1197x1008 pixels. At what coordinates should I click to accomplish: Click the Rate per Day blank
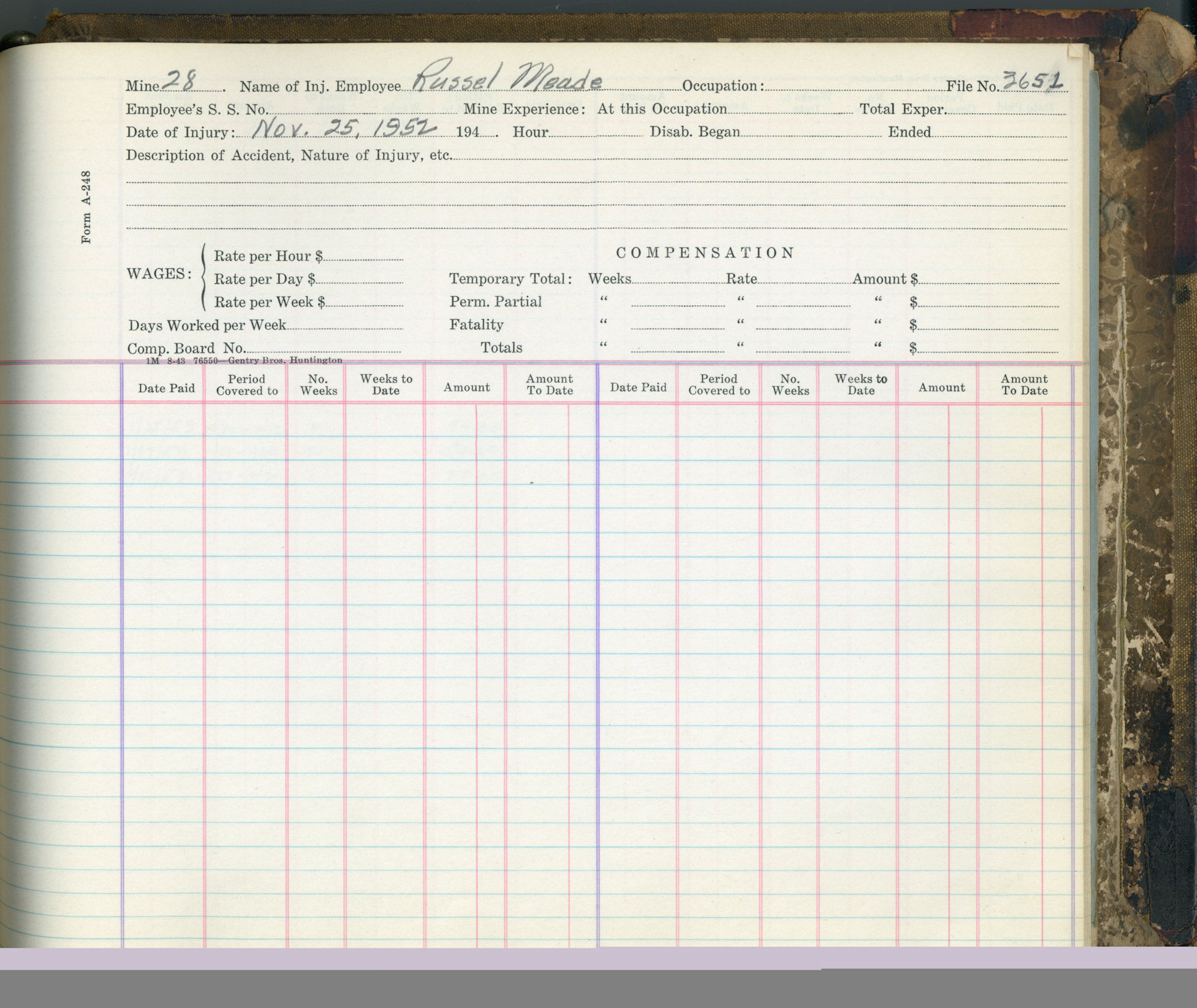(359, 279)
